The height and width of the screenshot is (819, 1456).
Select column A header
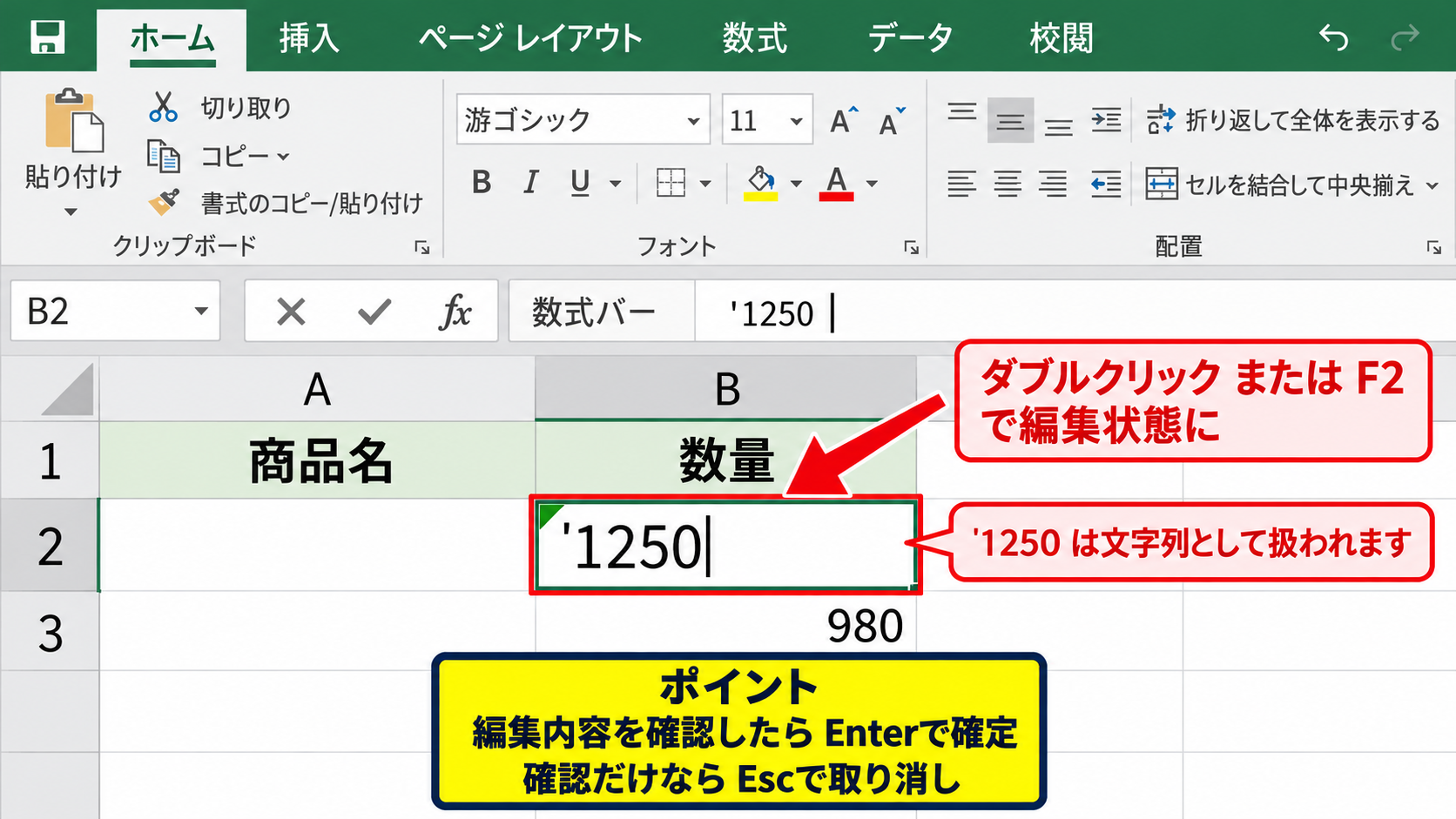pyautogui.click(x=317, y=389)
